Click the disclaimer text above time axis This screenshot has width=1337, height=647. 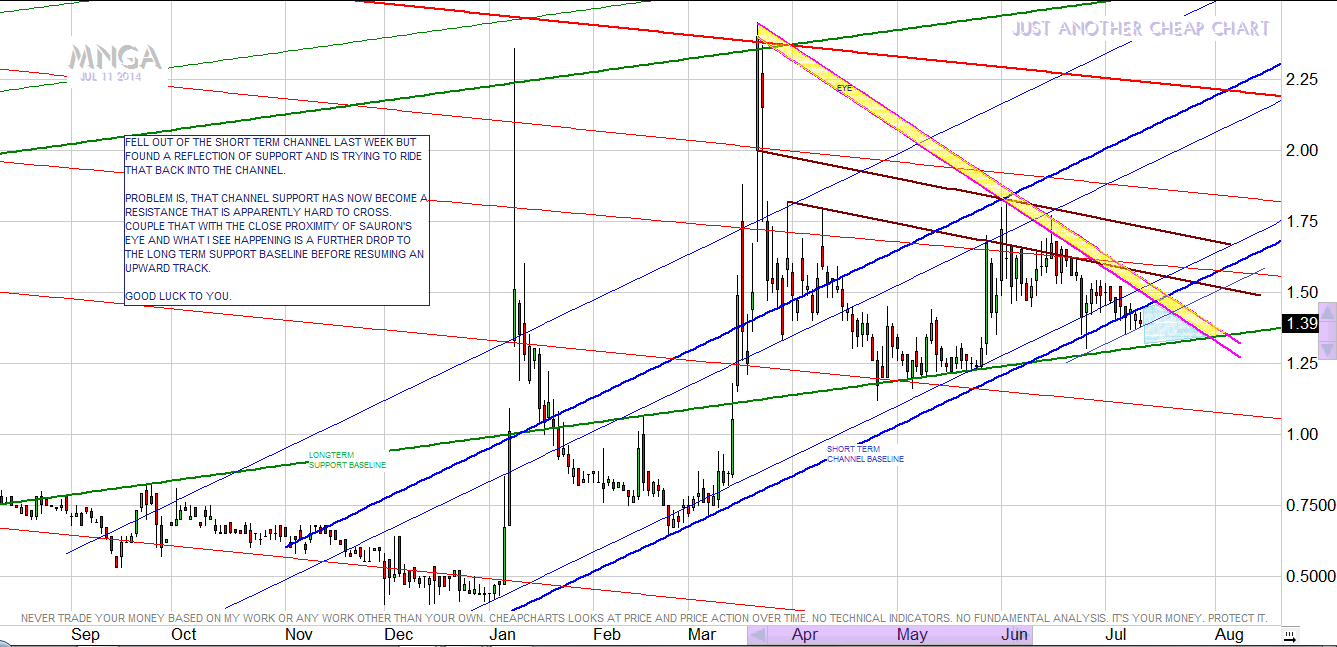click(x=644, y=618)
